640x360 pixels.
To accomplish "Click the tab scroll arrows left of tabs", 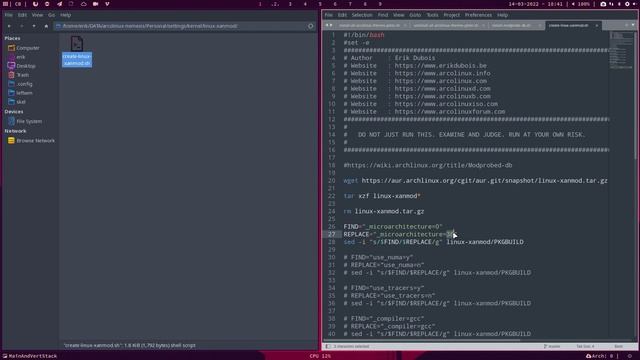I will coord(329,25).
